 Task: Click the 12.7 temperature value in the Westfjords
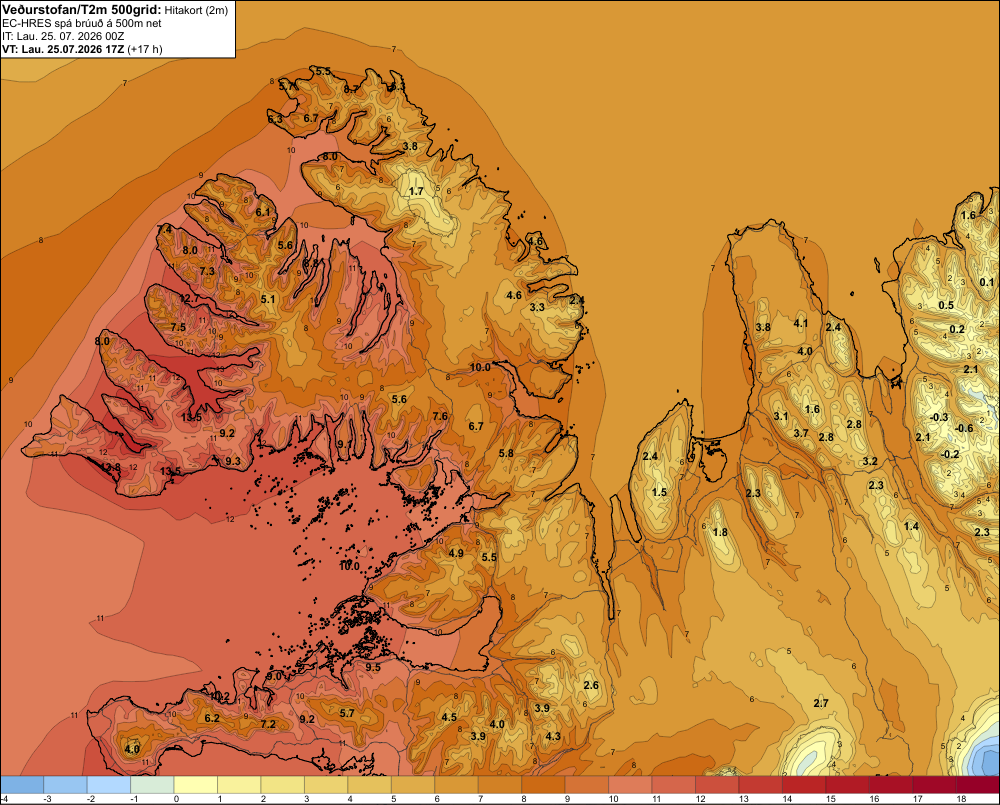189,299
